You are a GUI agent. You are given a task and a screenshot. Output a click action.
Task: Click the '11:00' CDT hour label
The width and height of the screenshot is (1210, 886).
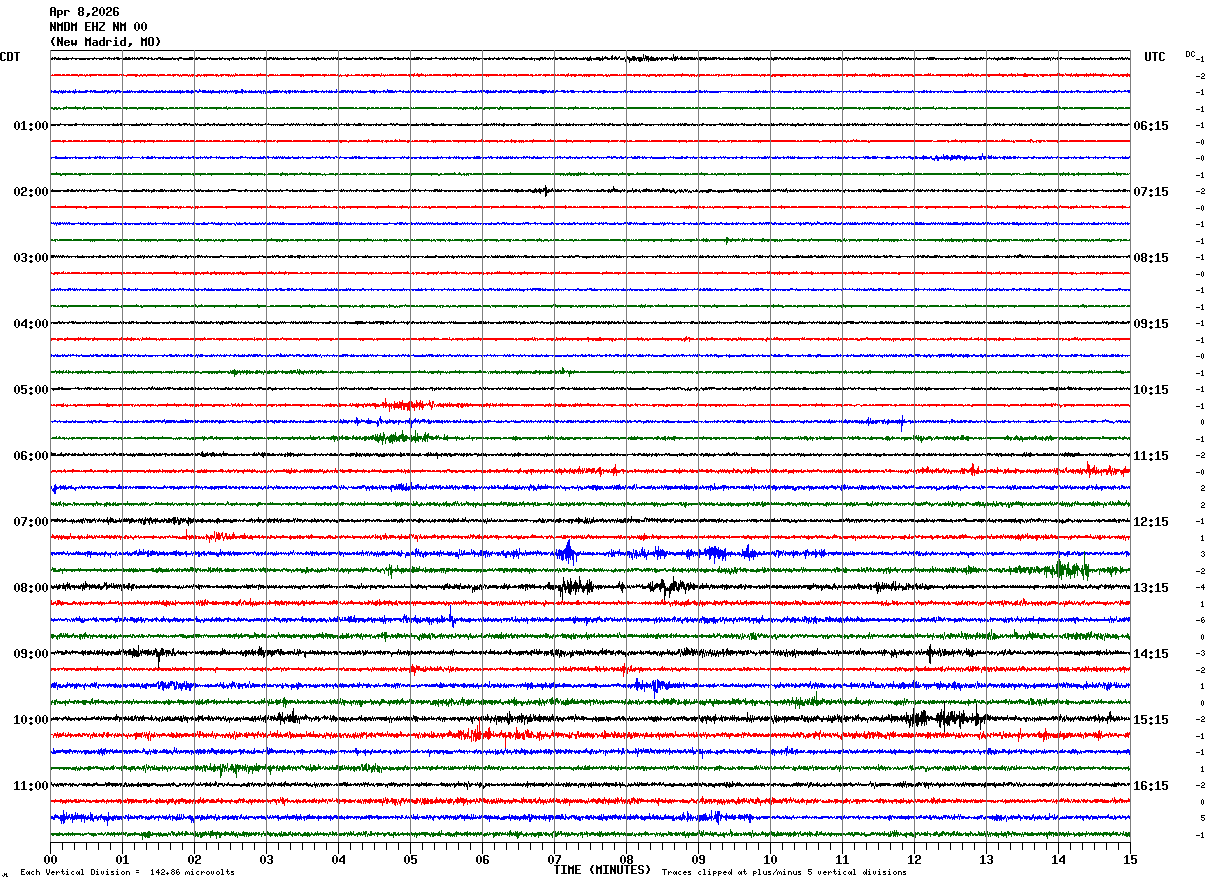click(x=31, y=786)
